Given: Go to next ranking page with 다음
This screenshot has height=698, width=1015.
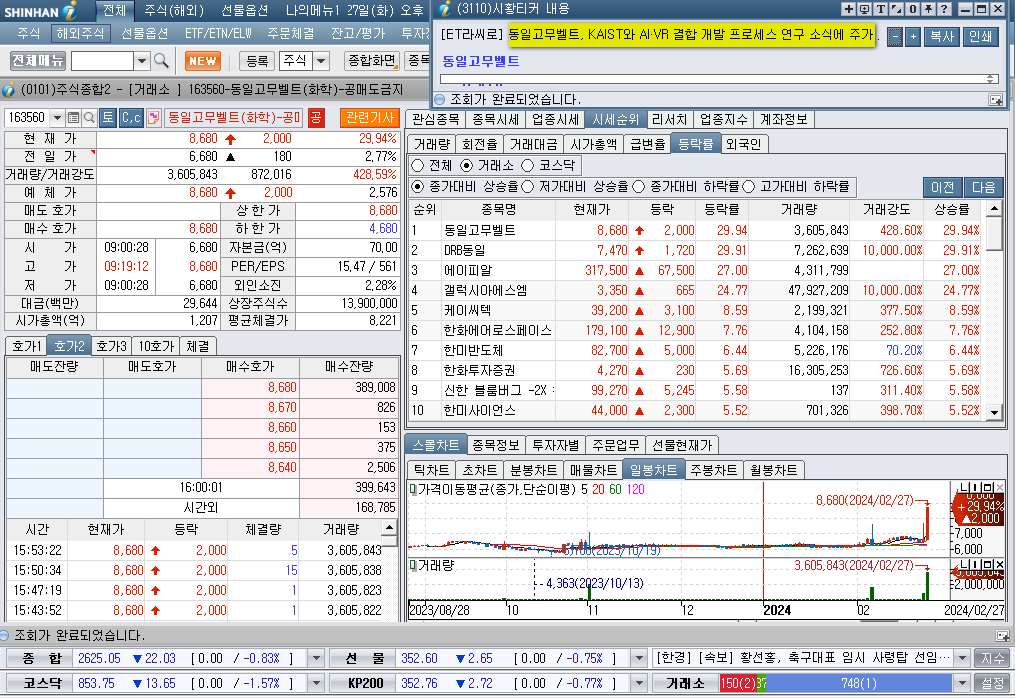Looking at the screenshot, I should 983,187.
